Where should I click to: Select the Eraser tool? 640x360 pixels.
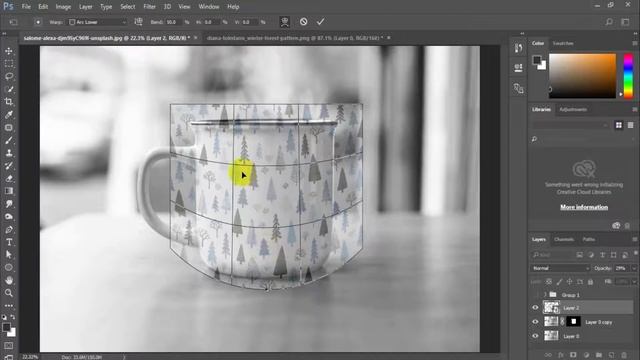point(9,178)
